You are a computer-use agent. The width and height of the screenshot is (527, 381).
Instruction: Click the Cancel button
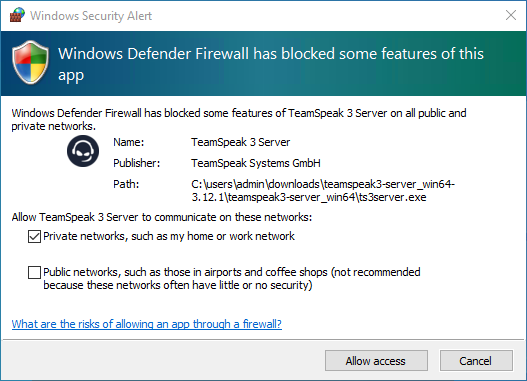click(x=476, y=361)
